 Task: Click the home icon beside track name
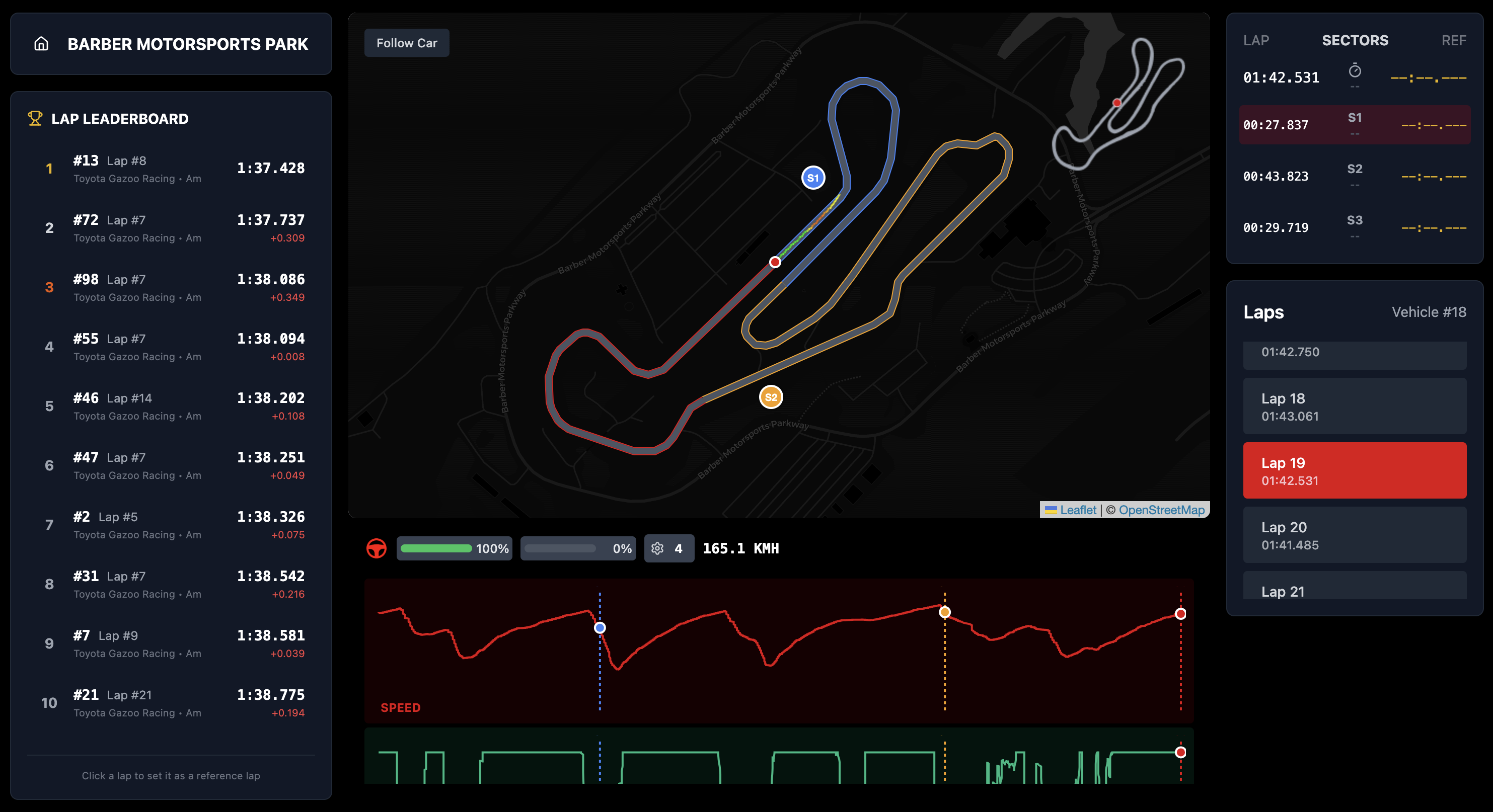(41, 43)
